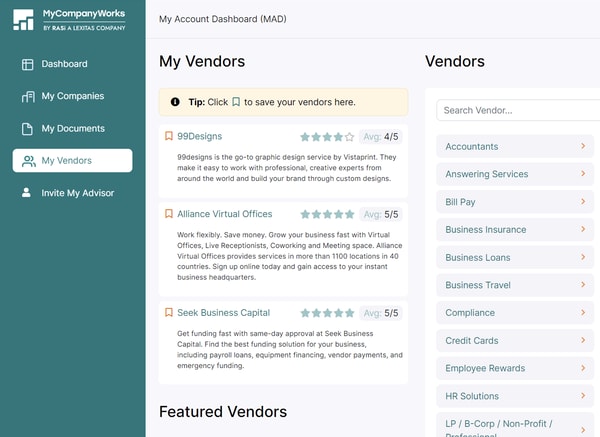Toggle the bookmark for Alliance Virtual Offices

169,214
